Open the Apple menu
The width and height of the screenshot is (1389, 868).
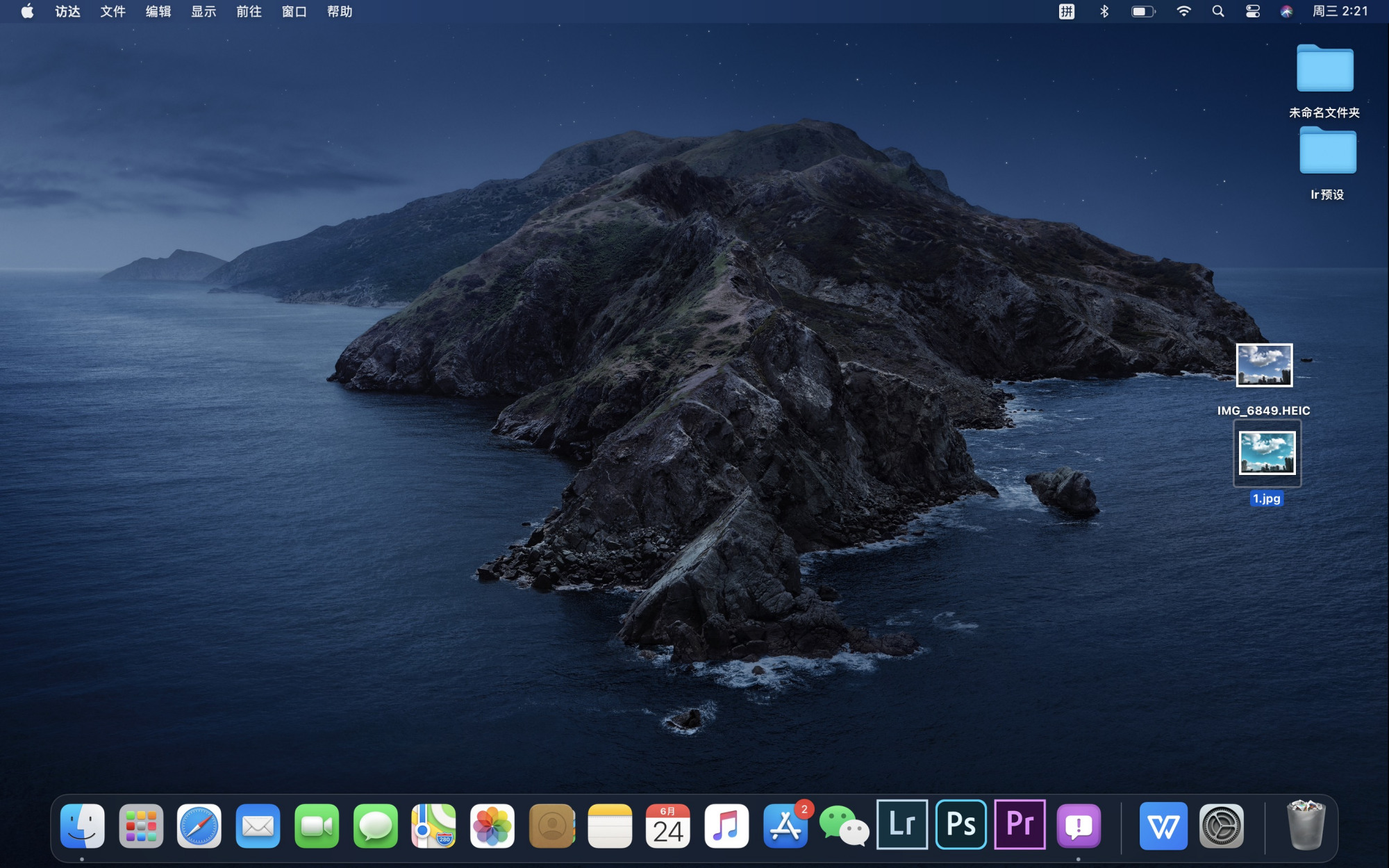click(x=27, y=11)
